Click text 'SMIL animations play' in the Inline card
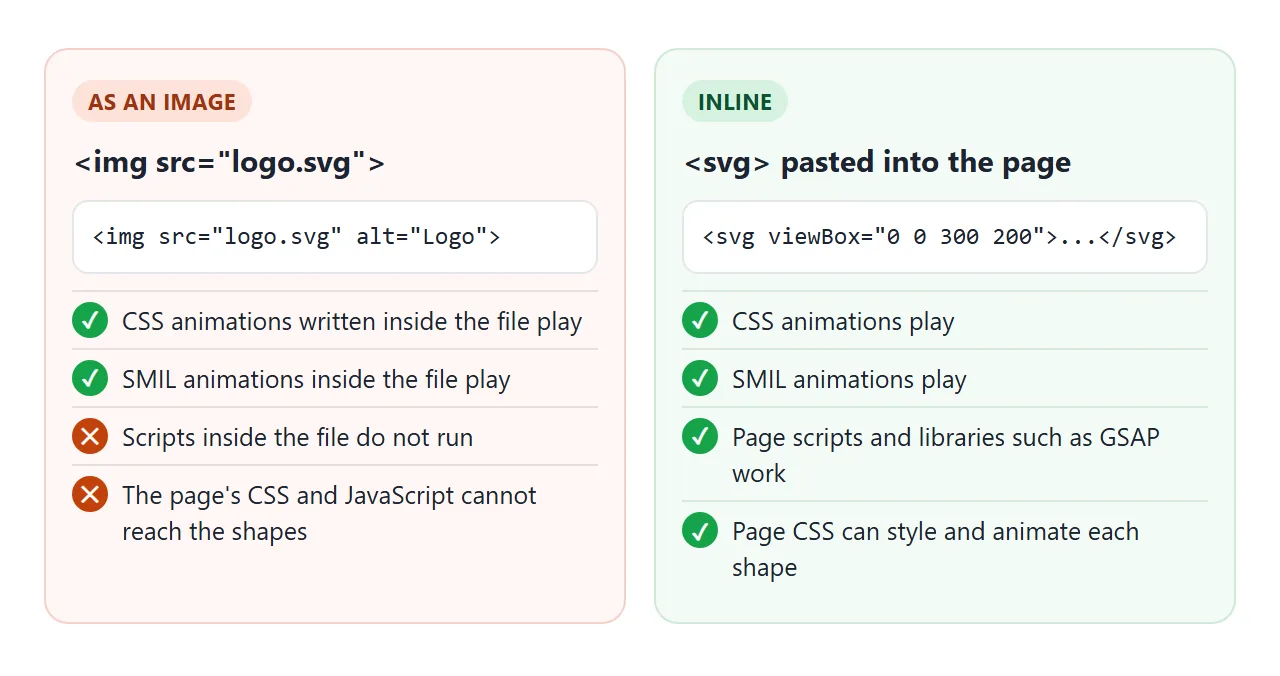This screenshot has height=676, width=1280. click(849, 380)
